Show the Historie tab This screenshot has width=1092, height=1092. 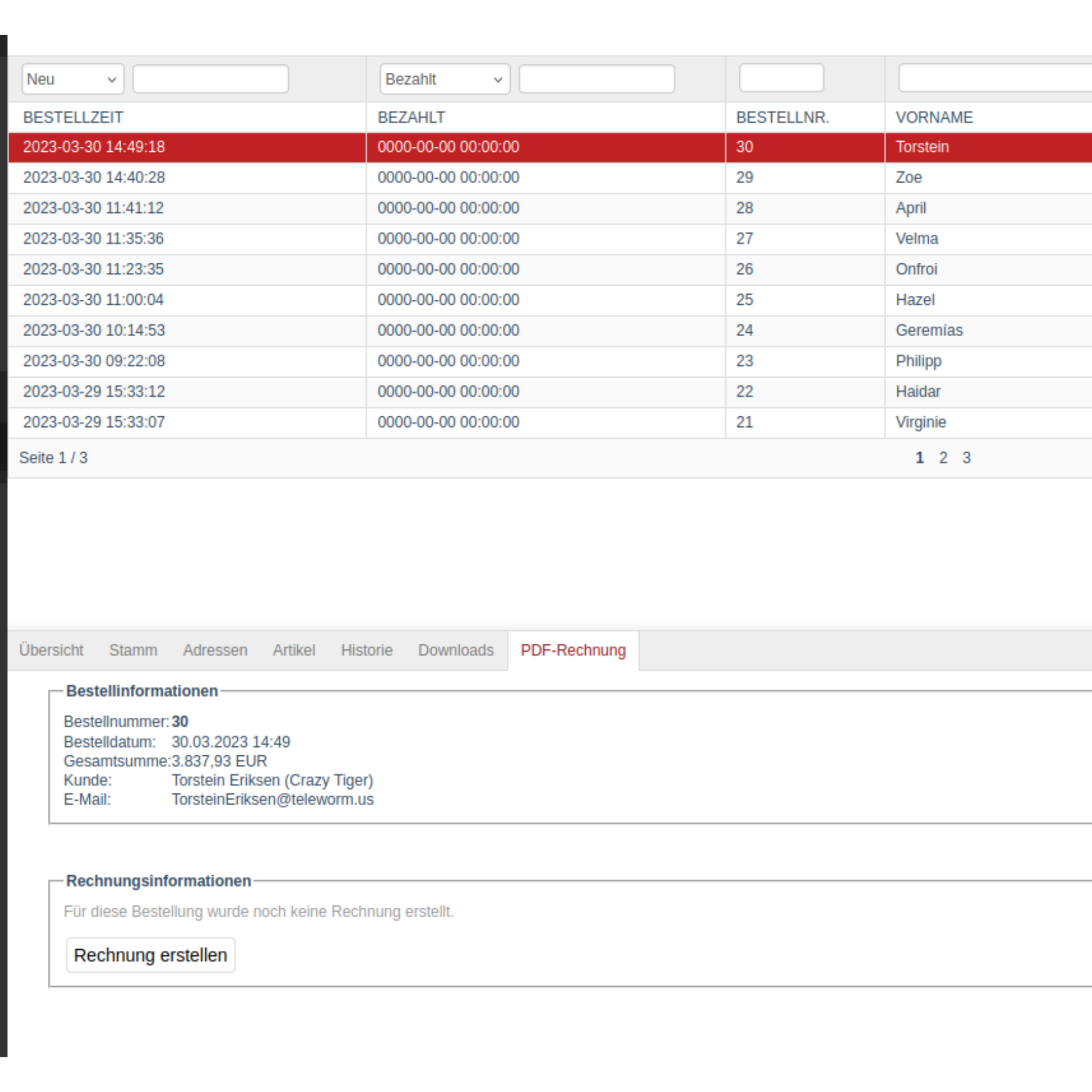tap(366, 650)
